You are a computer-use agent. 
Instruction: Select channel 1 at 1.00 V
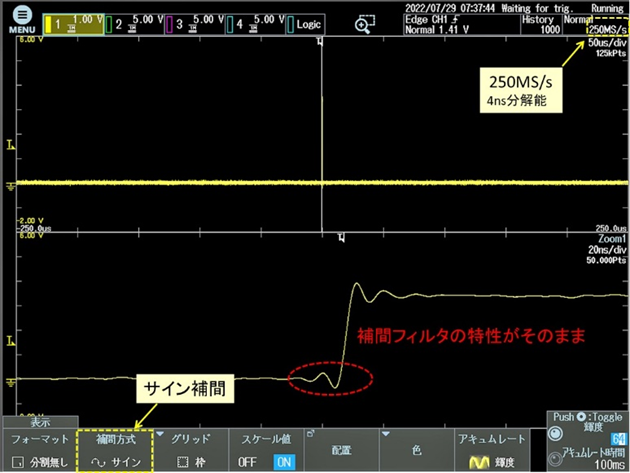74,24
